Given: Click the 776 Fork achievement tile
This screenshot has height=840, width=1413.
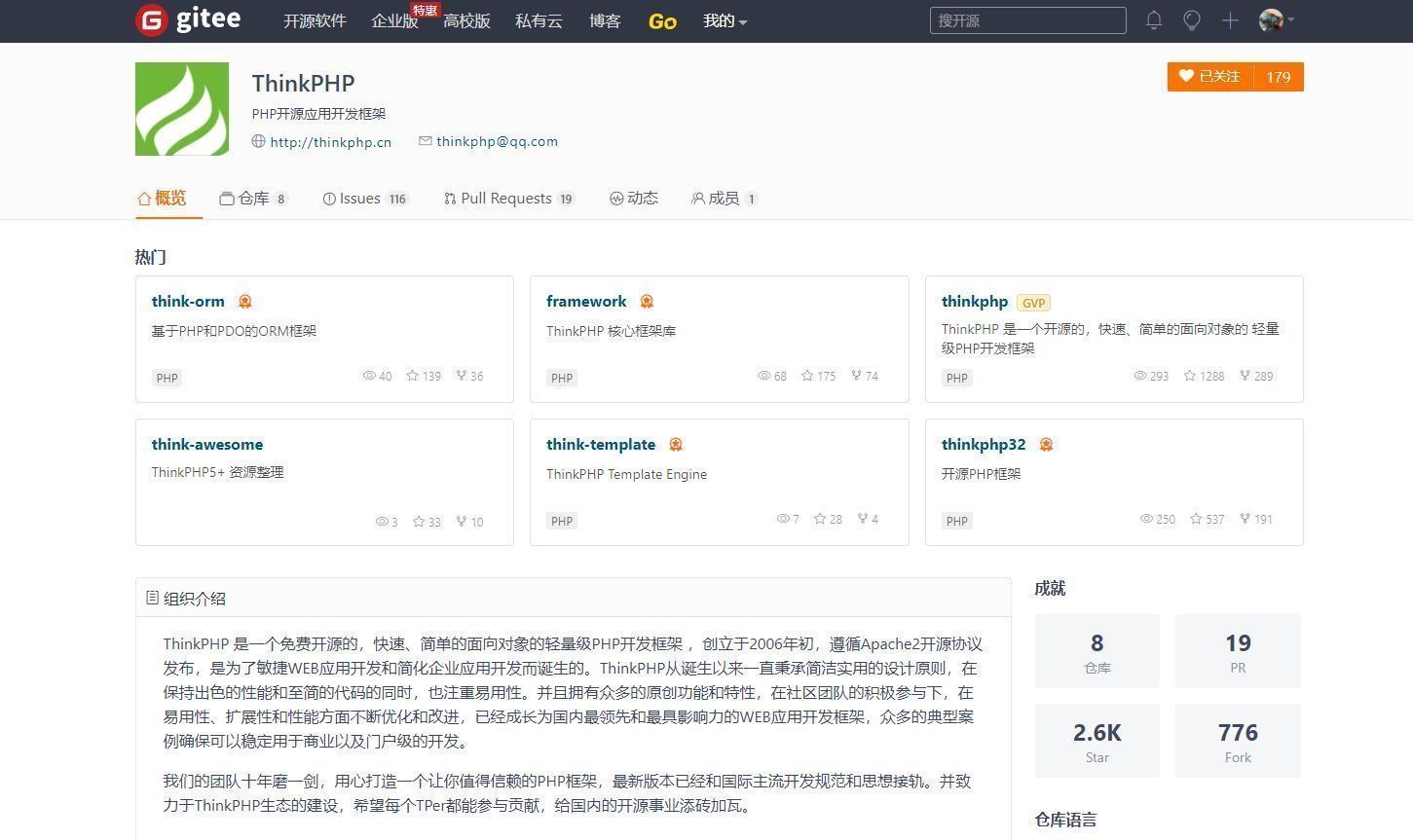Looking at the screenshot, I should click(1238, 741).
